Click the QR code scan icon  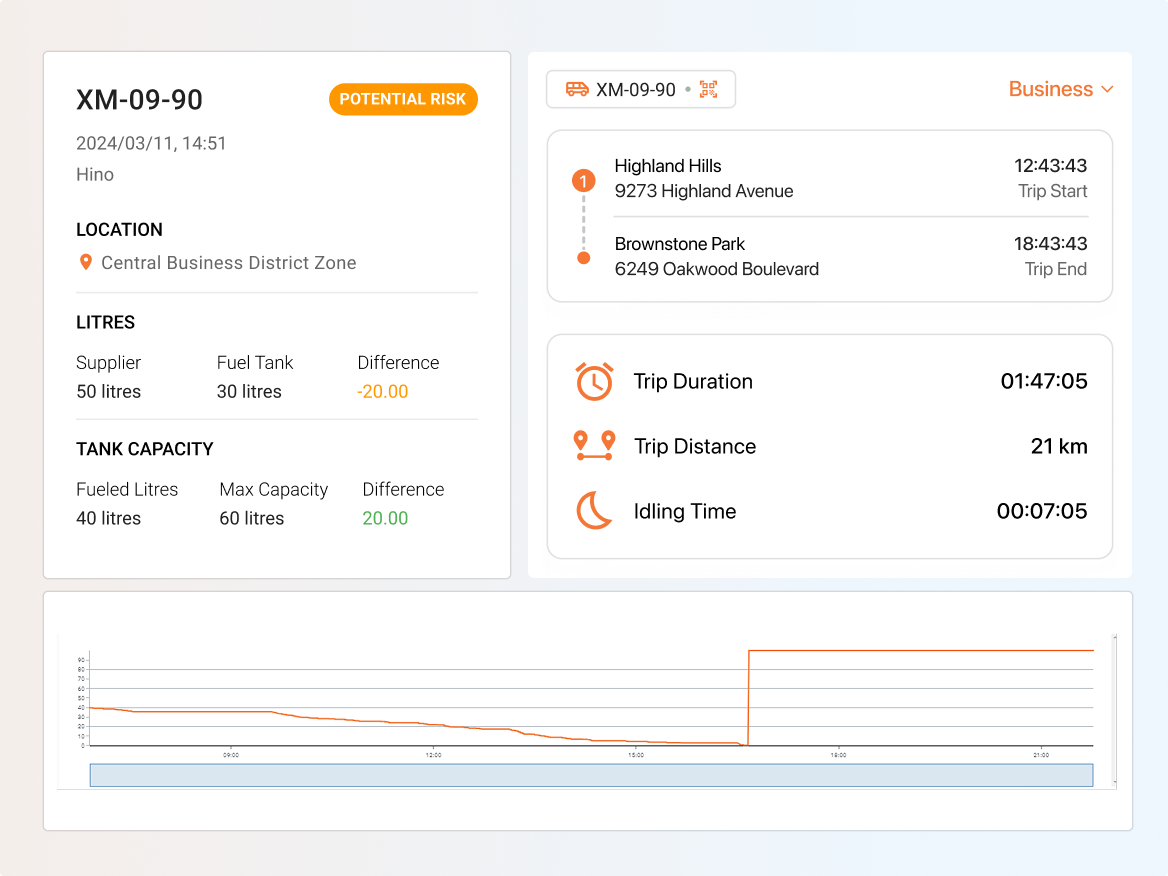[709, 89]
